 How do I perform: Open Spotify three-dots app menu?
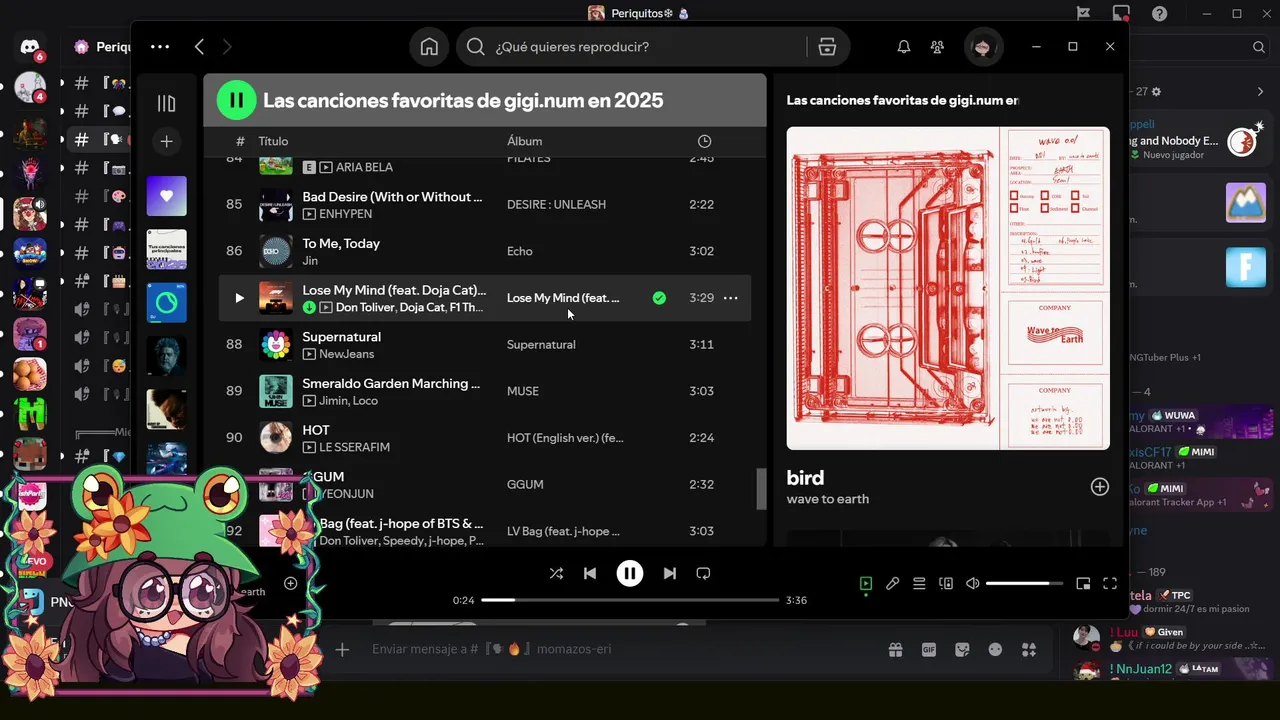160,46
